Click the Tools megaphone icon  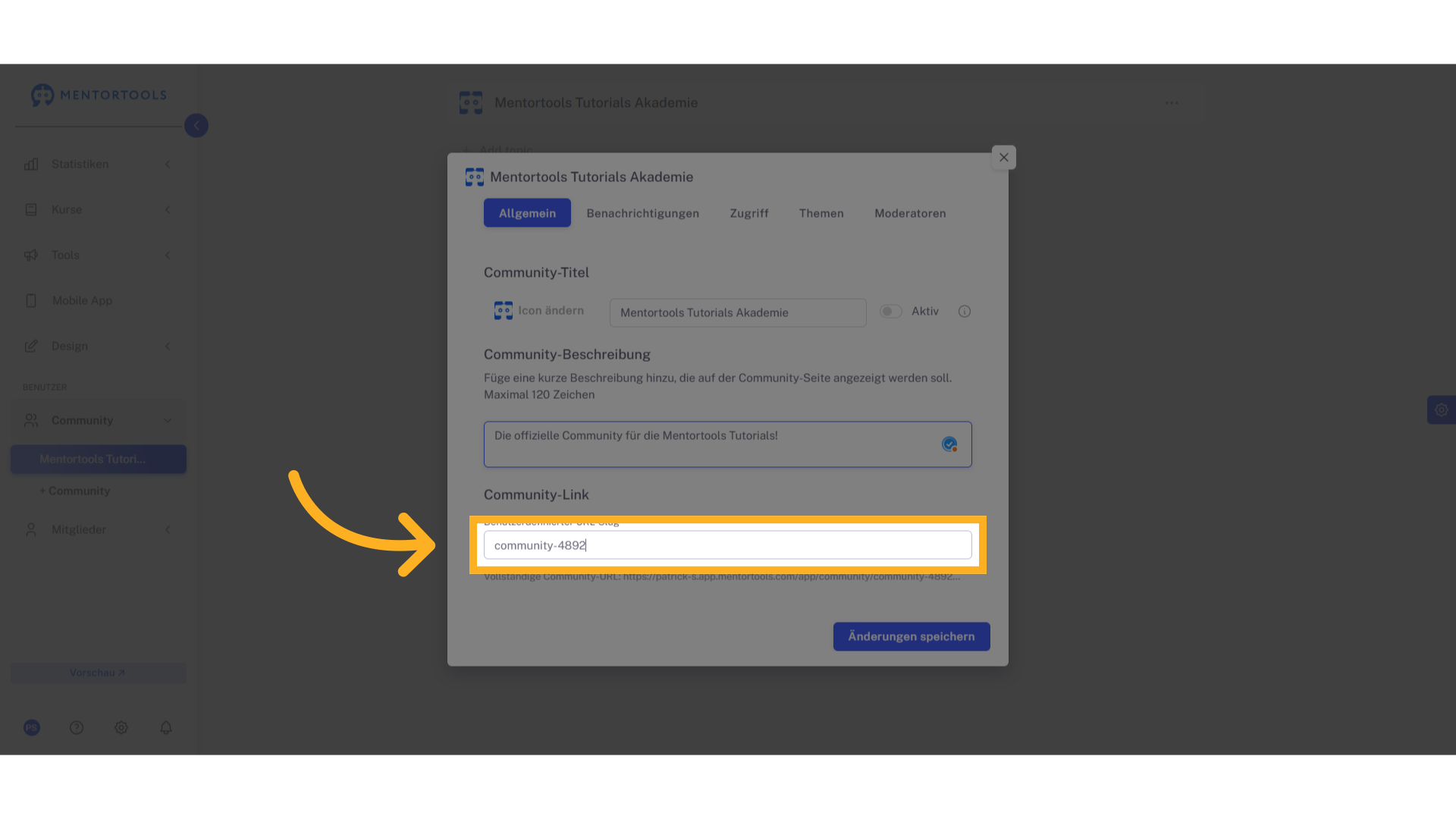tap(31, 256)
